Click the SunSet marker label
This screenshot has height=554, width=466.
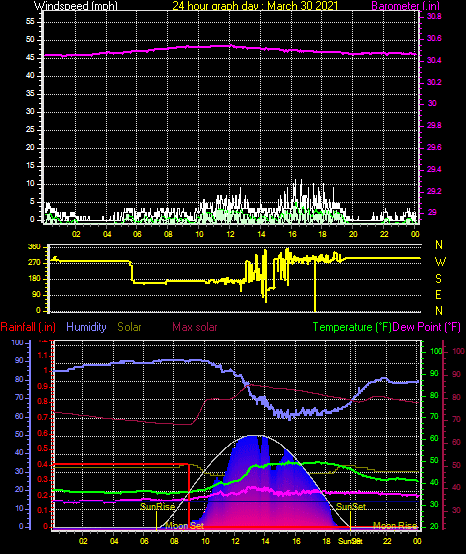(351, 507)
